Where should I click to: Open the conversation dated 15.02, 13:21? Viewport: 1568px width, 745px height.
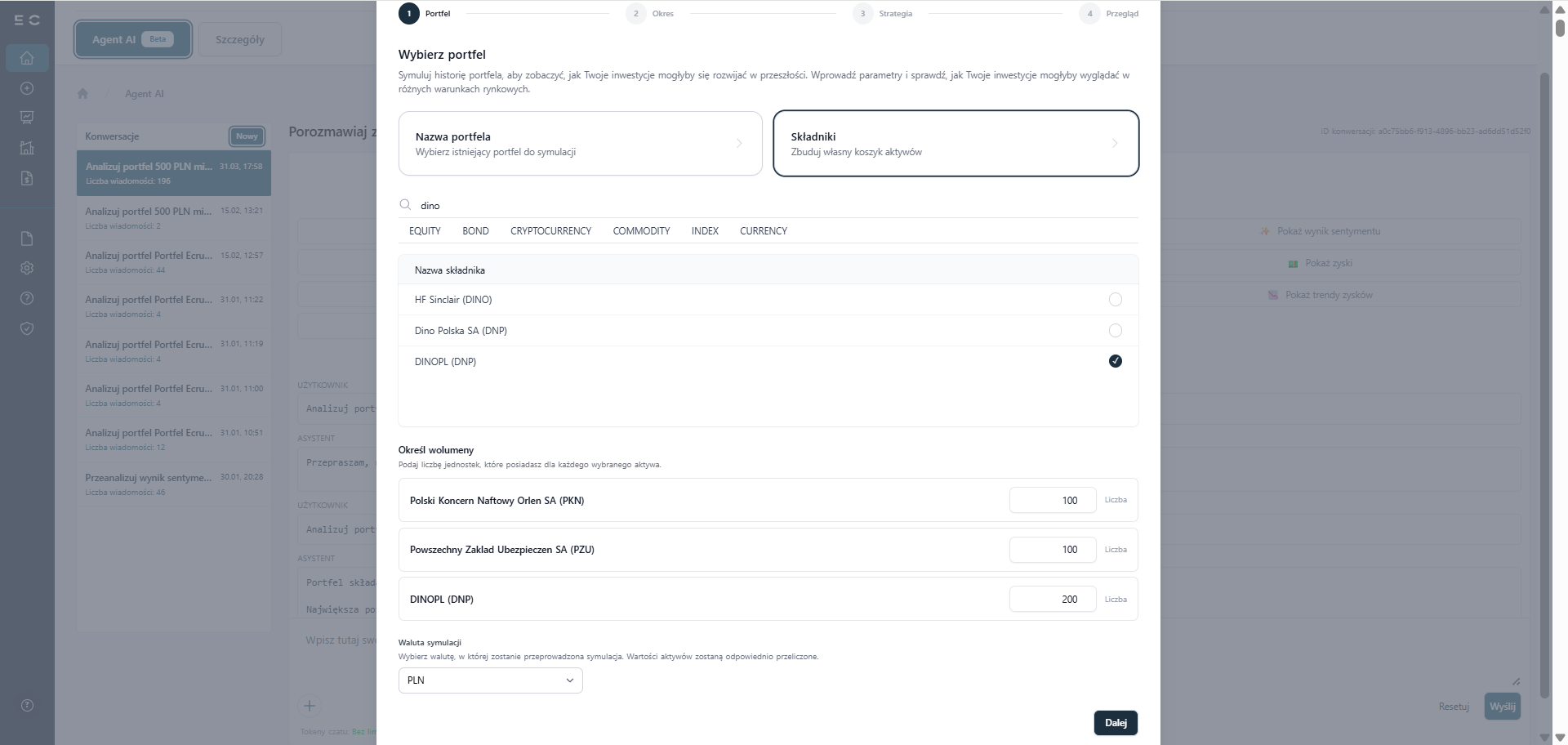pos(174,218)
